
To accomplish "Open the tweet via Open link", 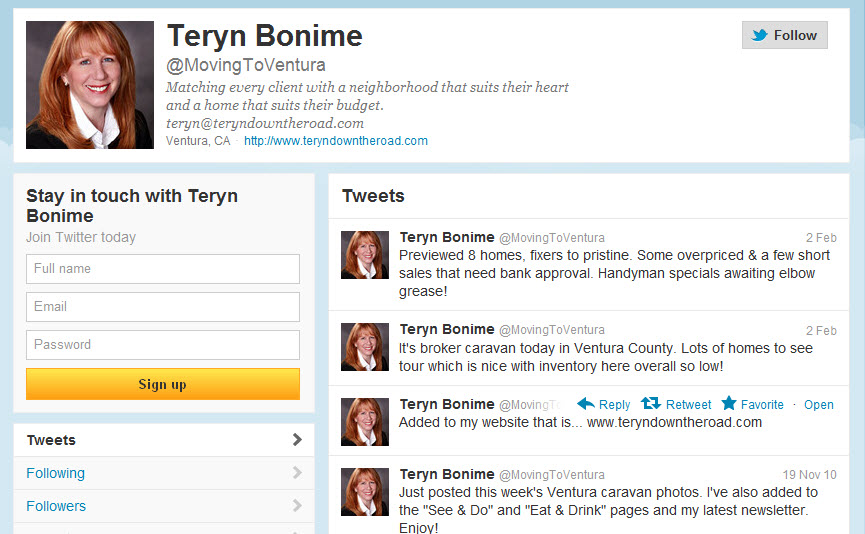I will (x=819, y=405).
